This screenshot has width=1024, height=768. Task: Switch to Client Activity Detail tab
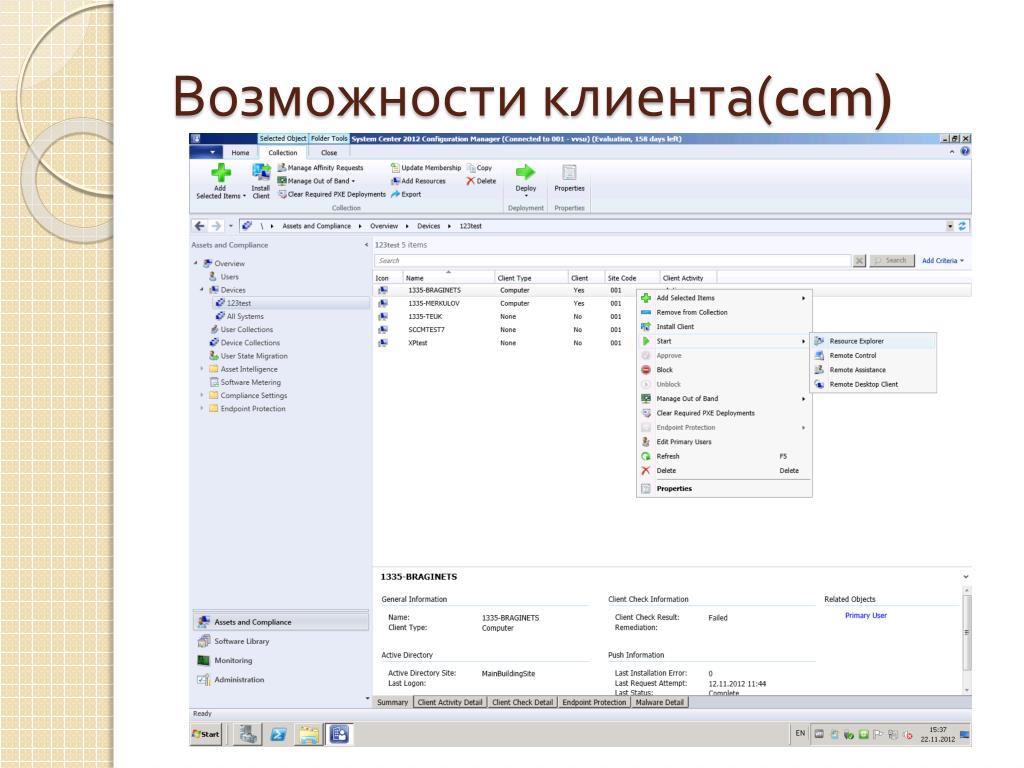[x=450, y=702]
